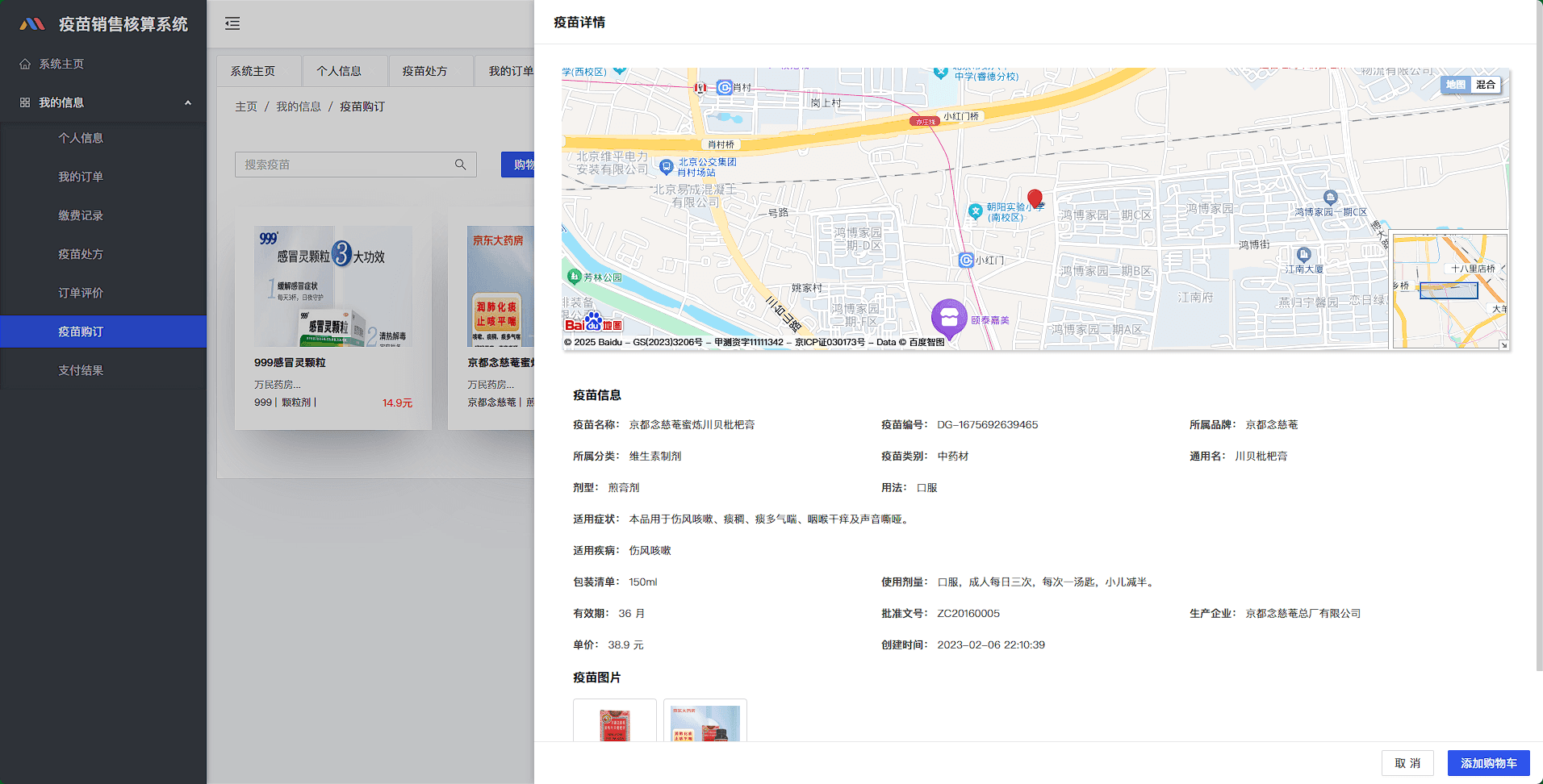
Task: Click the 疫苗详情 drawer title
Action: click(x=579, y=23)
